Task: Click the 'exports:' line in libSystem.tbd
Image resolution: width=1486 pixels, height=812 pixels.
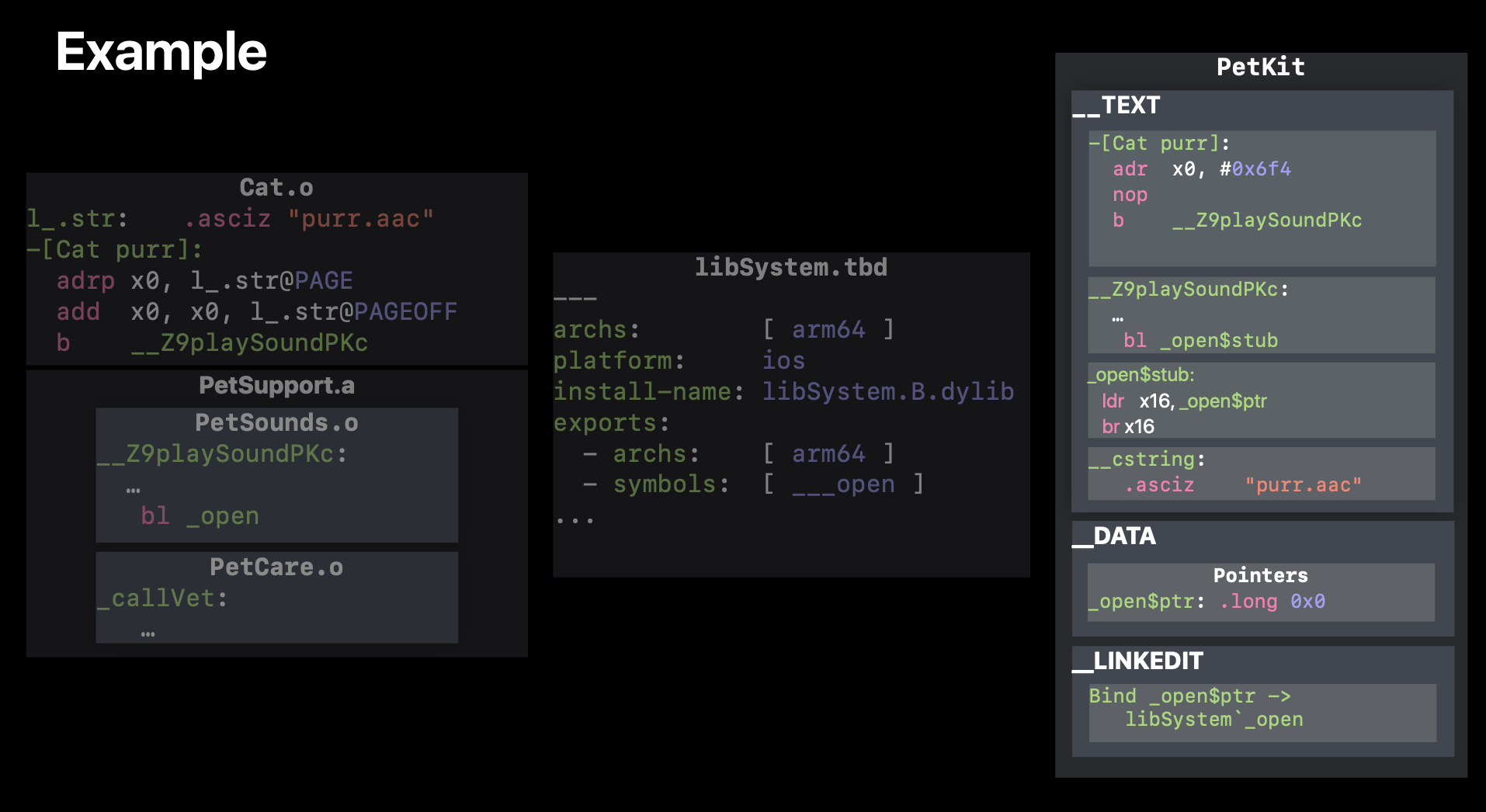Action: (612, 422)
